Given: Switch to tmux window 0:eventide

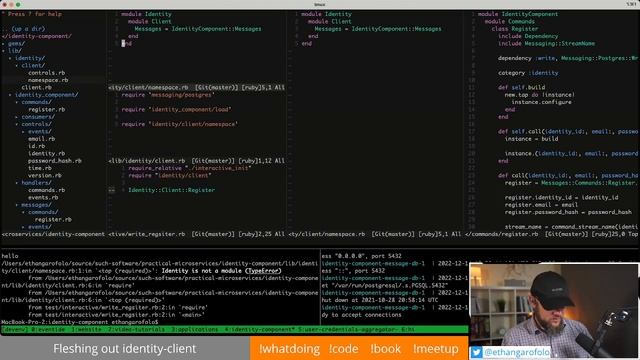Looking at the screenshot, I should [48, 329].
